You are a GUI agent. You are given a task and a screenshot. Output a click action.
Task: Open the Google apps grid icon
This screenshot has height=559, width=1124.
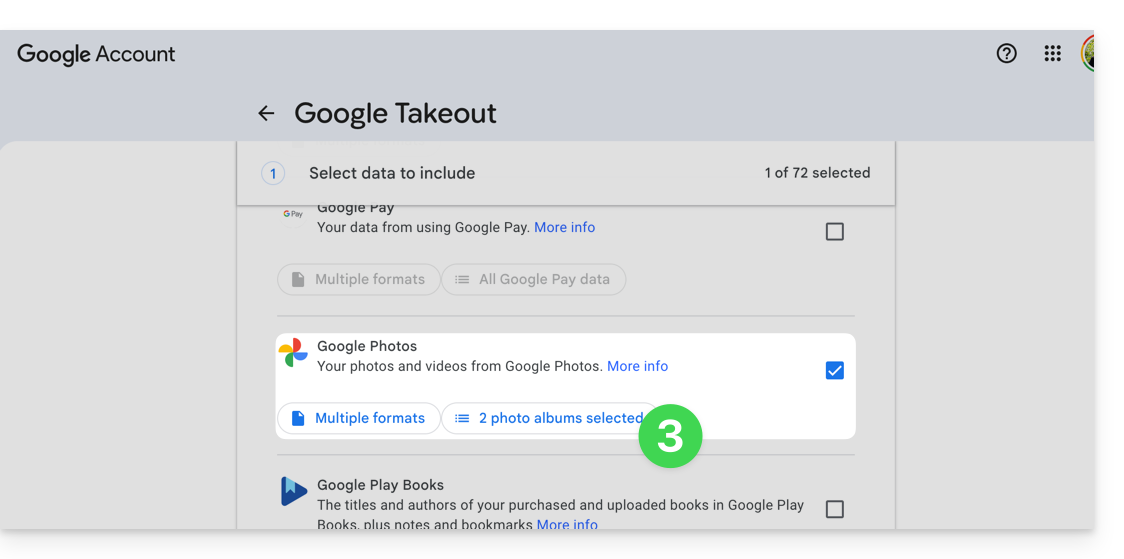pos(1052,54)
